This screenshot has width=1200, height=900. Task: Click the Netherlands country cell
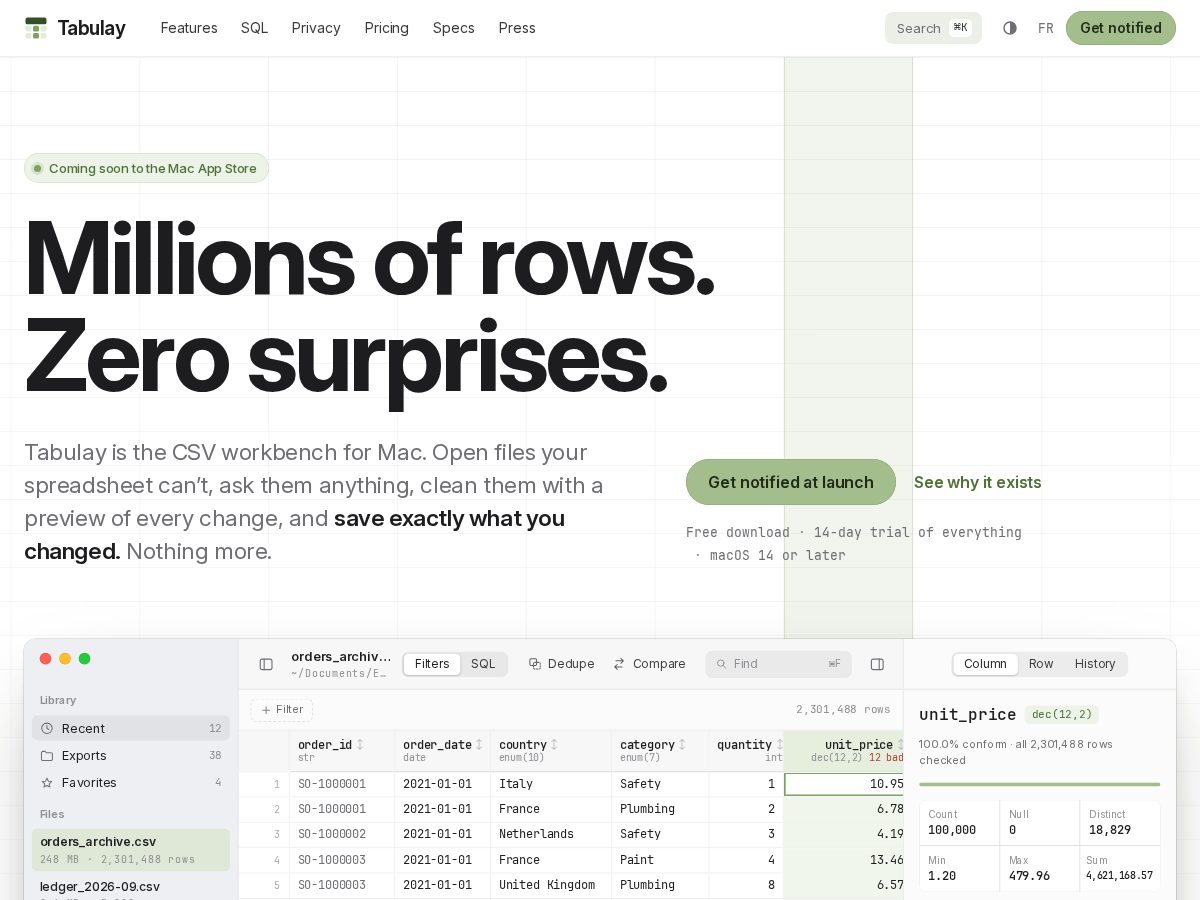pyautogui.click(x=551, y=834)
